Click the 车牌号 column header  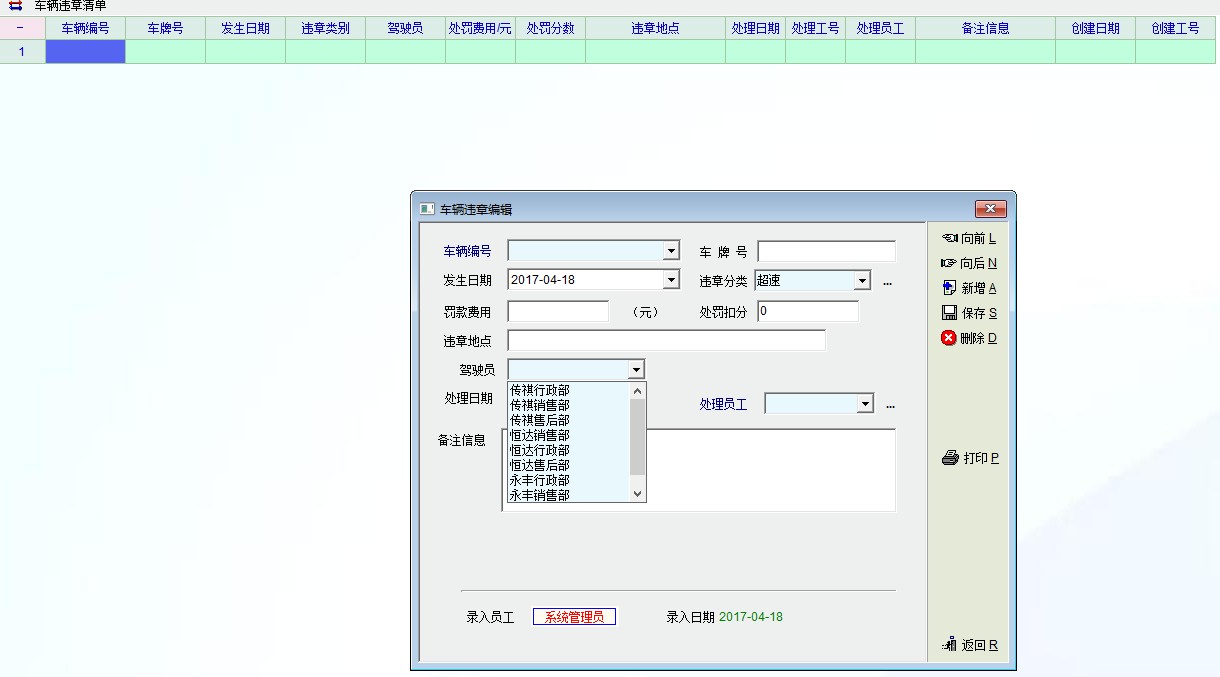coord(165,29)
